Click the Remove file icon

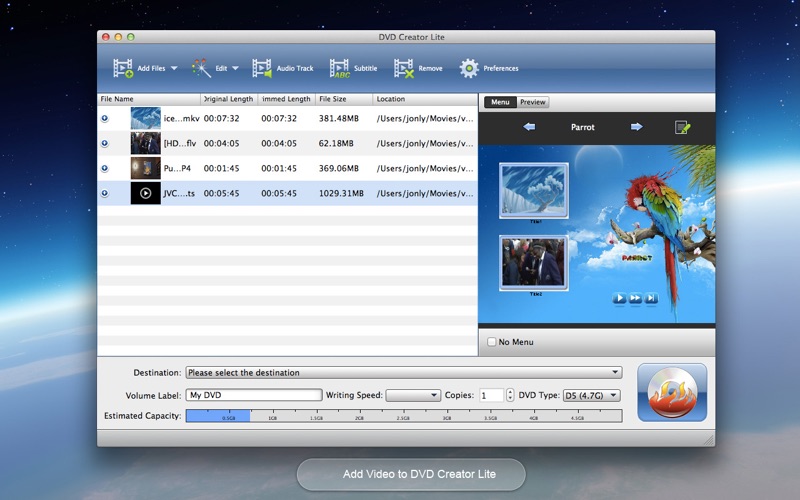[403, 68]
